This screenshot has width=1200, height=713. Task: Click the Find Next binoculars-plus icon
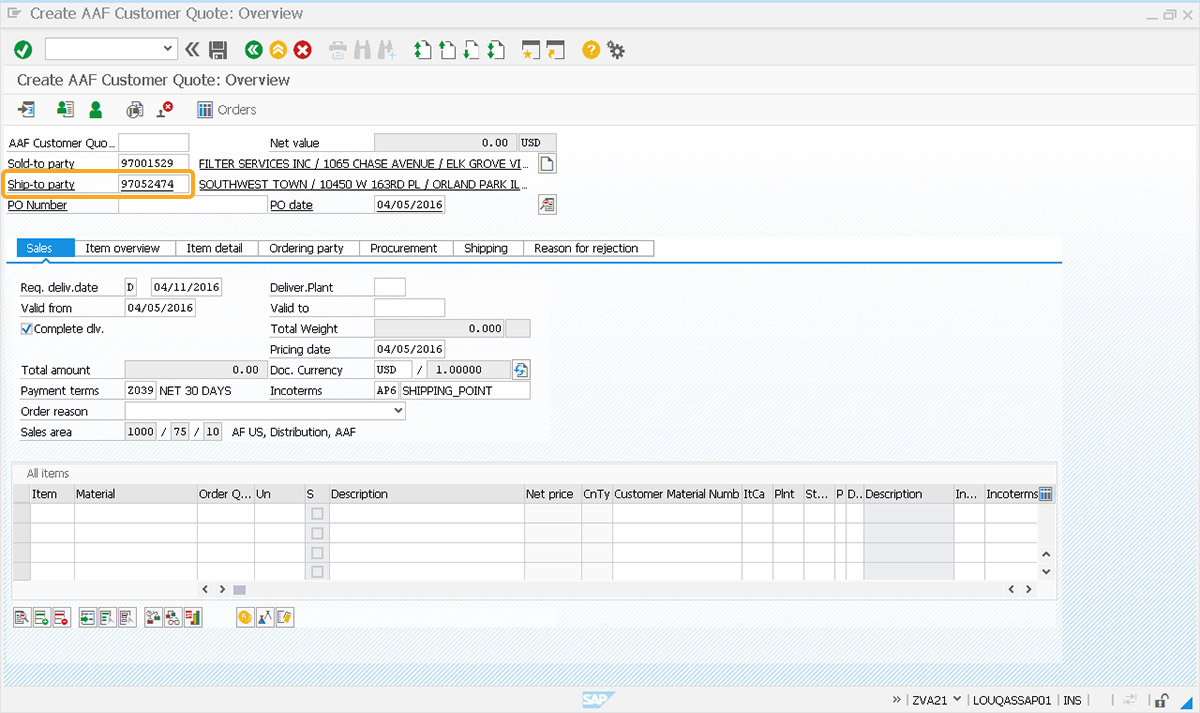387,49
